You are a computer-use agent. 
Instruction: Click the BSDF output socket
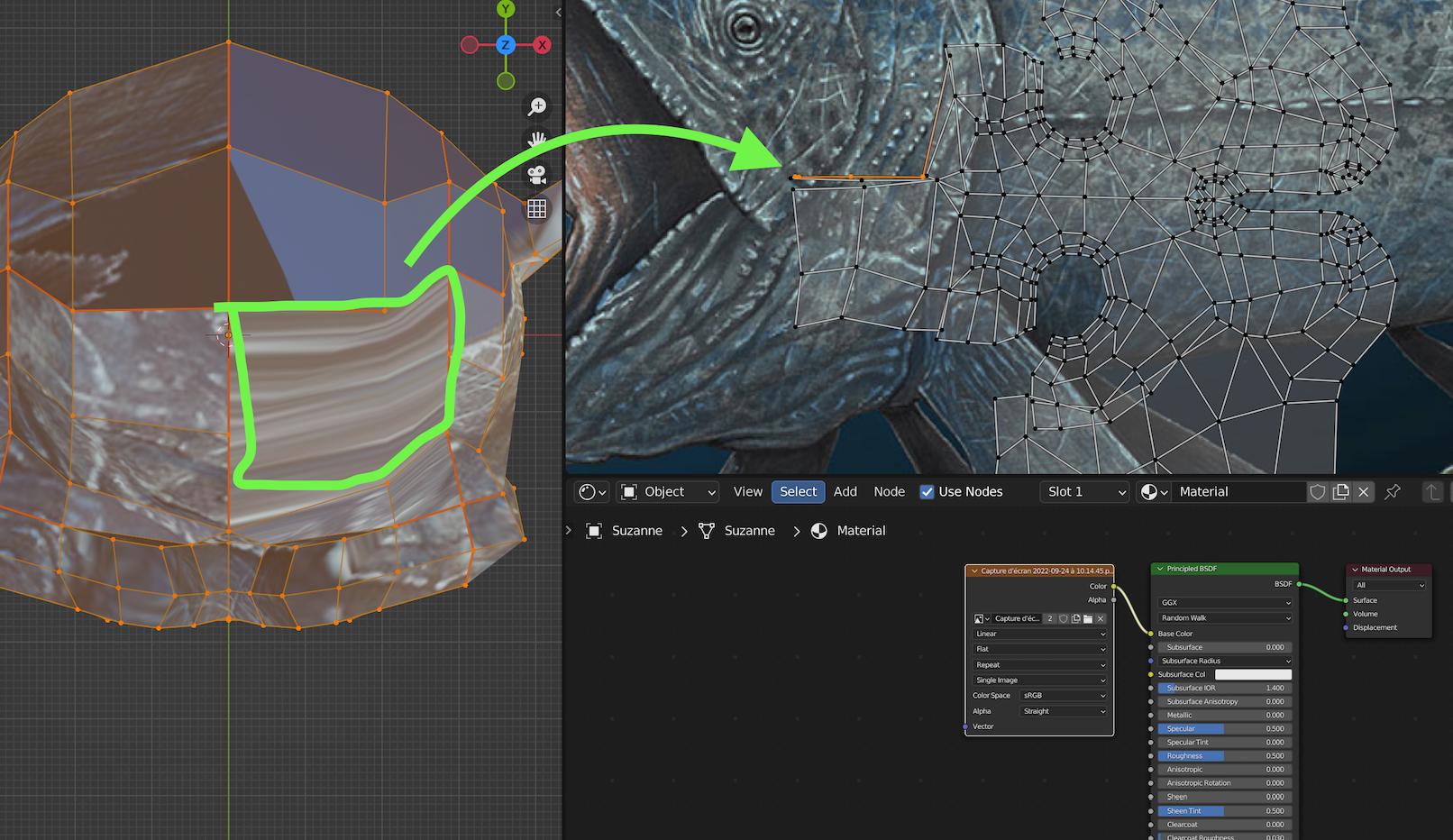(x=1299, y=585)
